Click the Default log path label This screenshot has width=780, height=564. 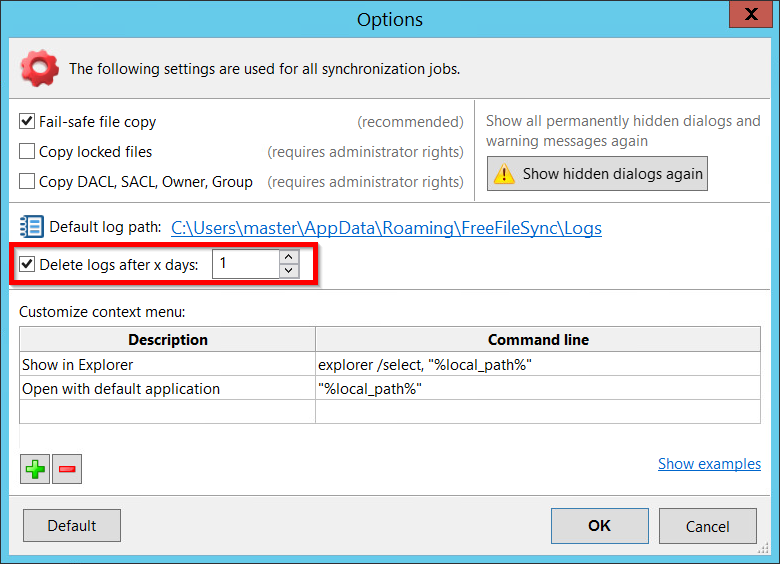pyautogui.click(x=105, y=227)
